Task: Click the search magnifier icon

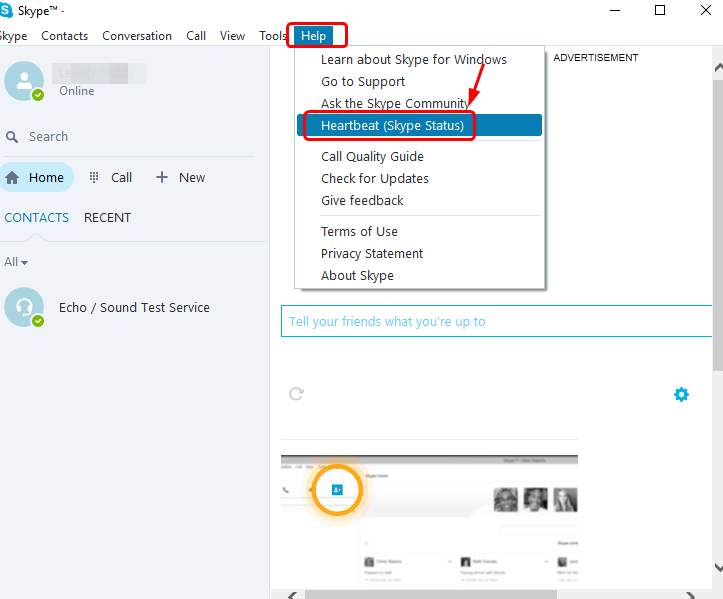Action: tap(12, 137)
